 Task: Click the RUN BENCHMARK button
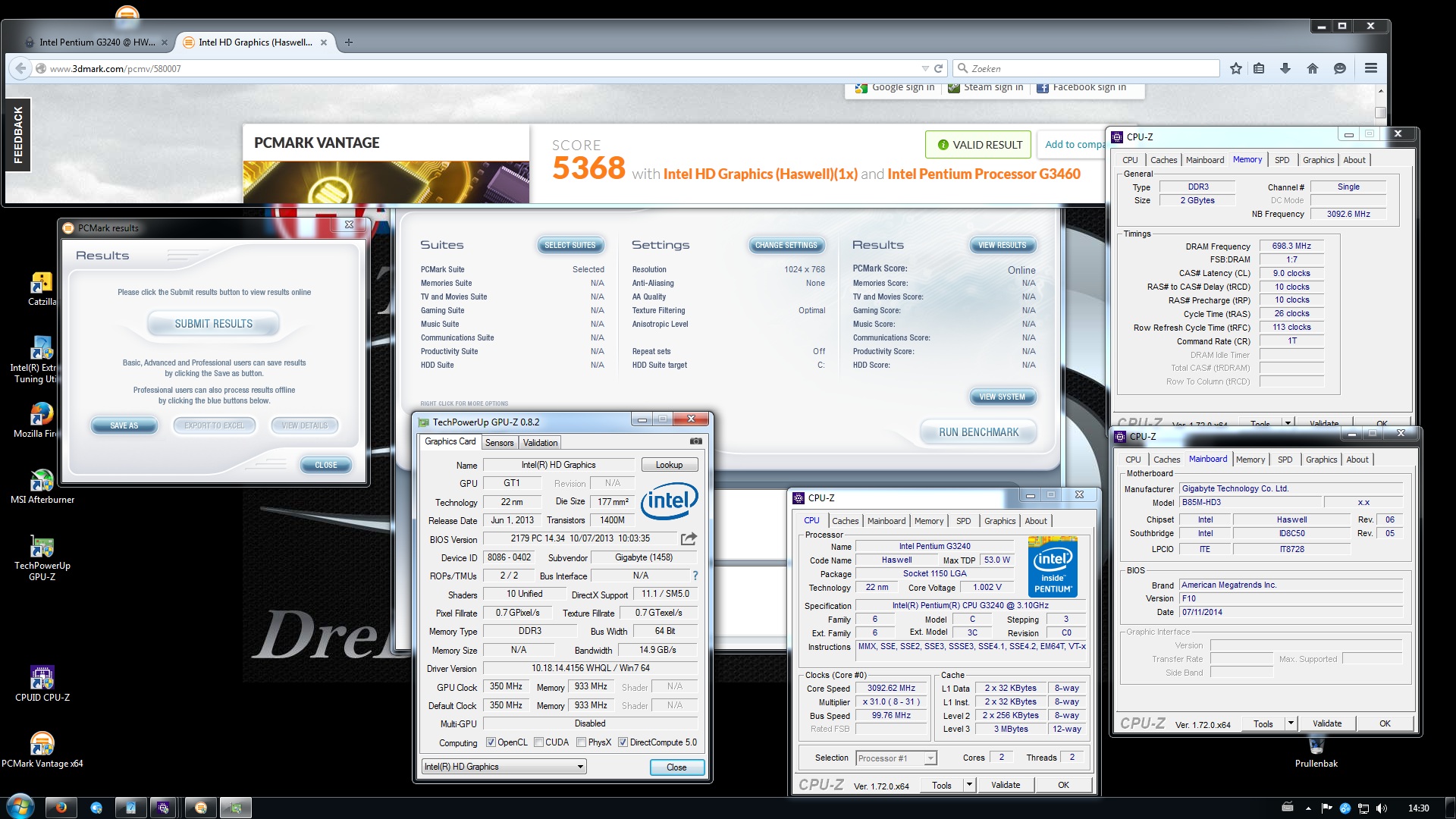point(978,432)
